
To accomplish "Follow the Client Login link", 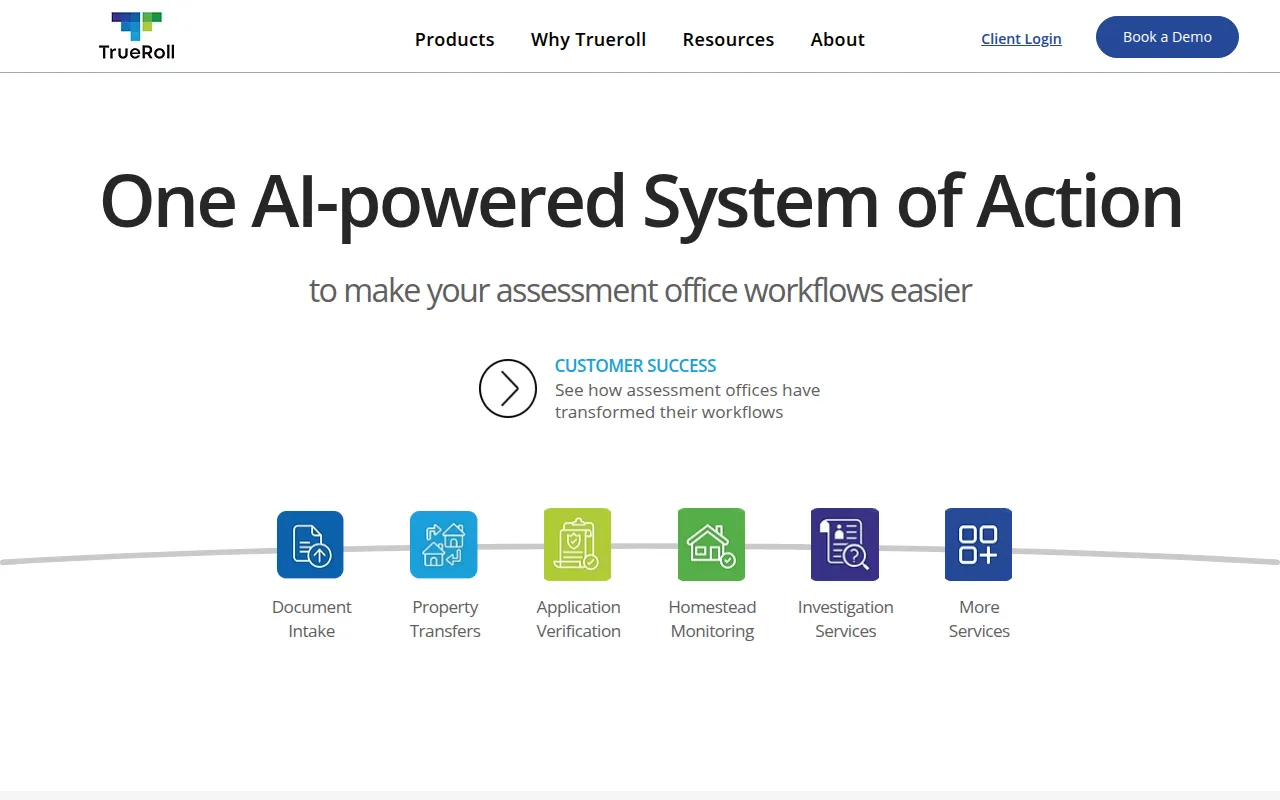I will click(1021, 39).
